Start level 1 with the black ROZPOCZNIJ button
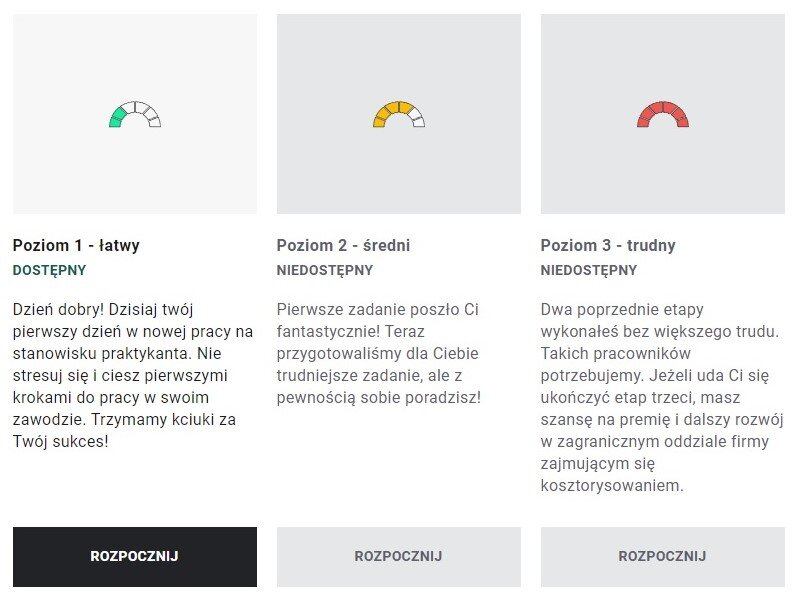 (x=135, y=556)
